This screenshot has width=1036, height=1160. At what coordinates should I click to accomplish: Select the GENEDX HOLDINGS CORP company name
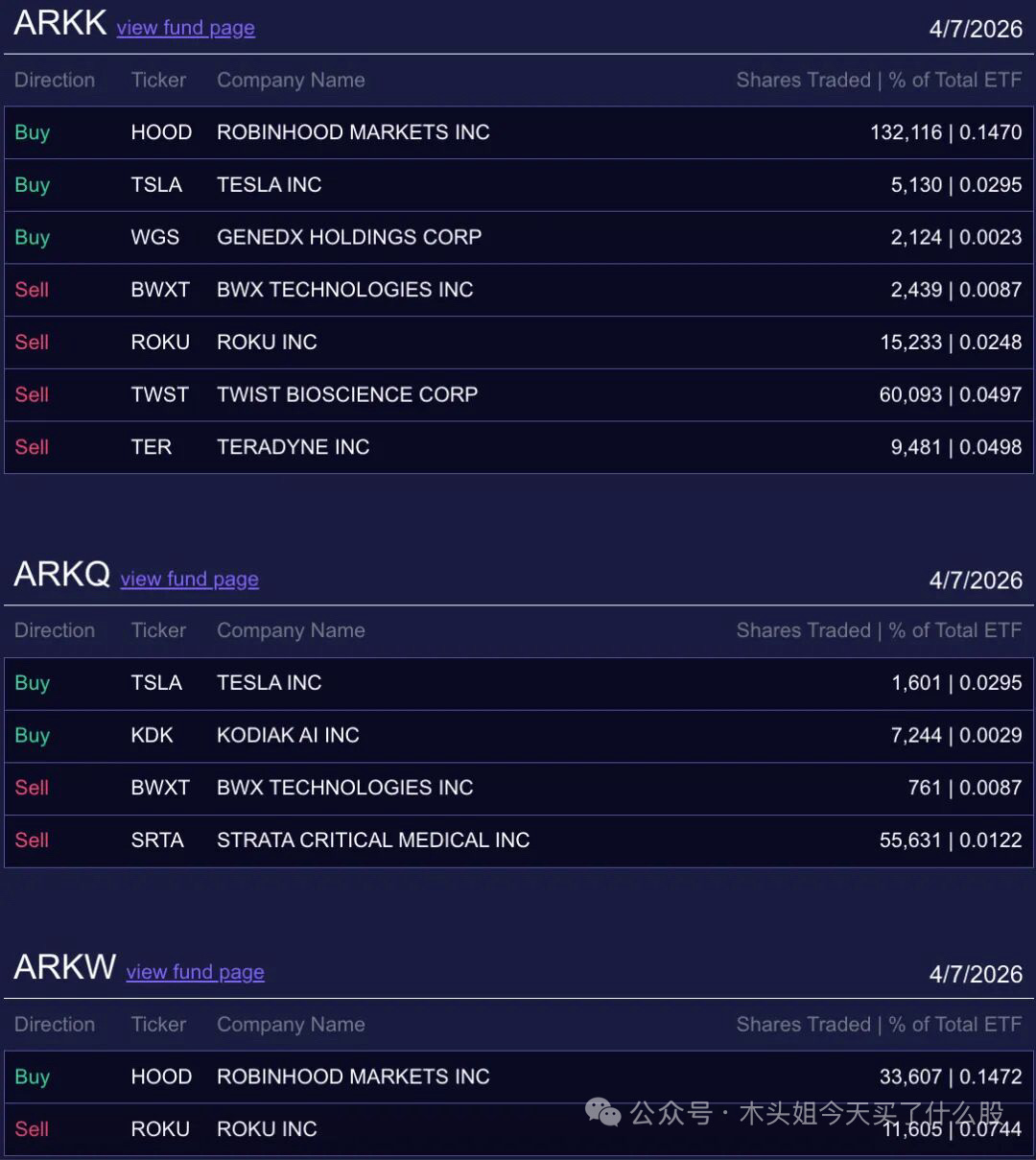tap(349, 237)
